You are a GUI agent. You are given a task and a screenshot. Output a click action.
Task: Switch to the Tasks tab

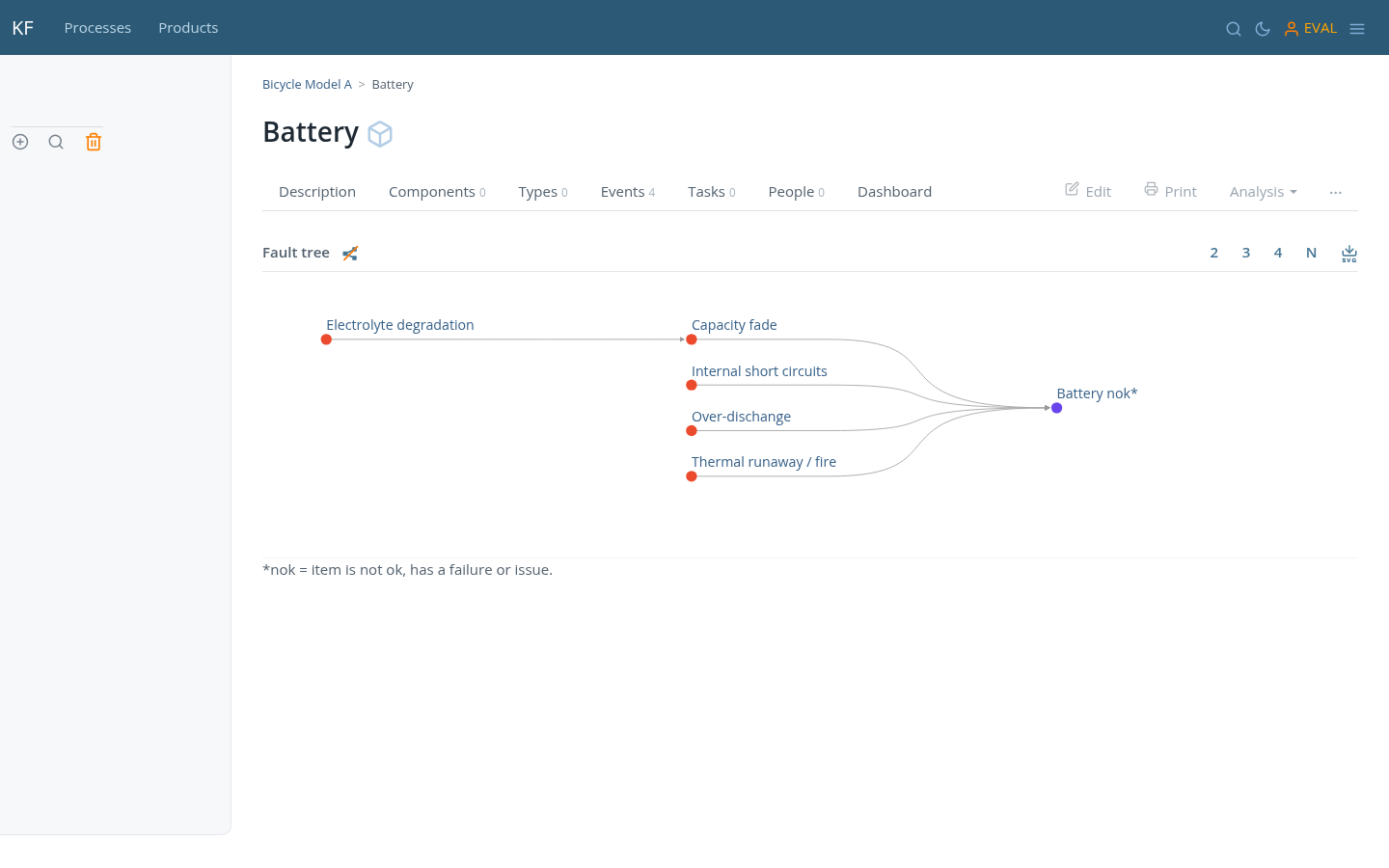(712, 192)
